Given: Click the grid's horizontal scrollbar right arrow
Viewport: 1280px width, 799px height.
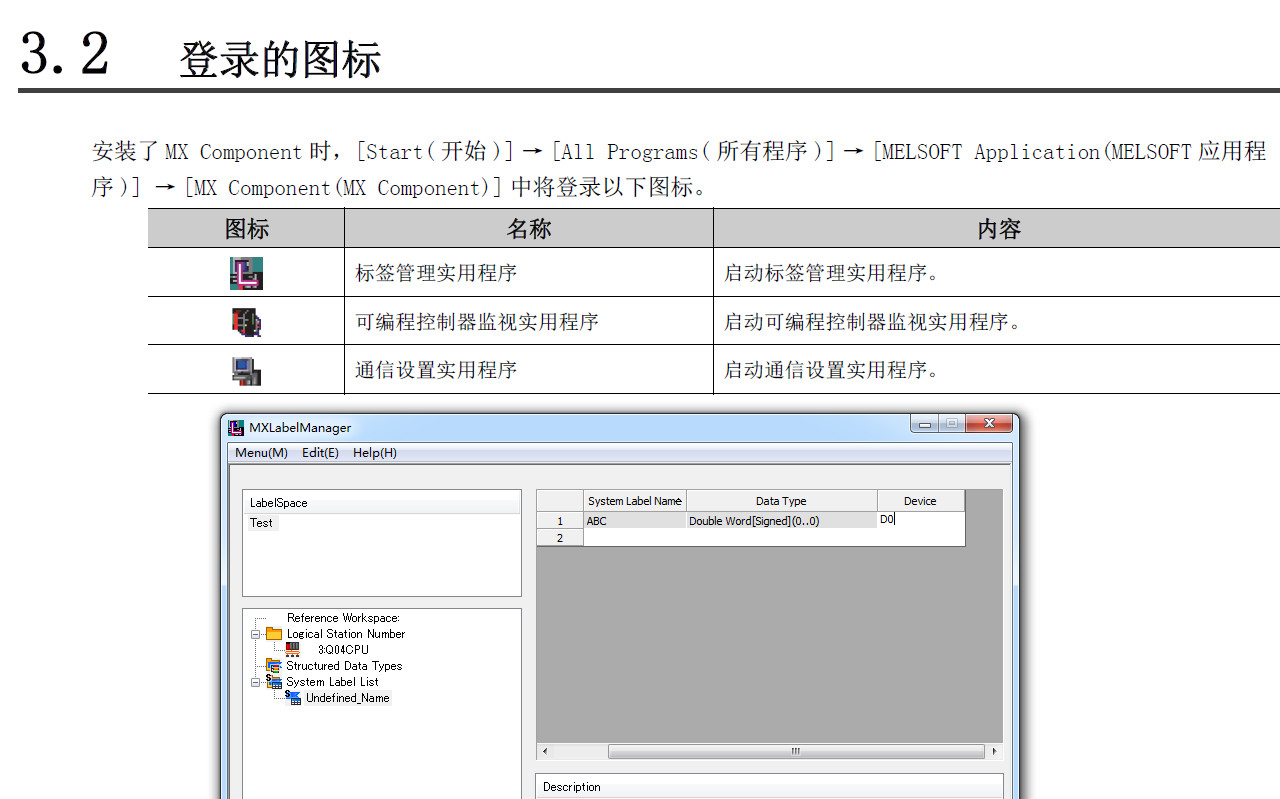Looking at the screenshot, I should [x=994, y=751].
